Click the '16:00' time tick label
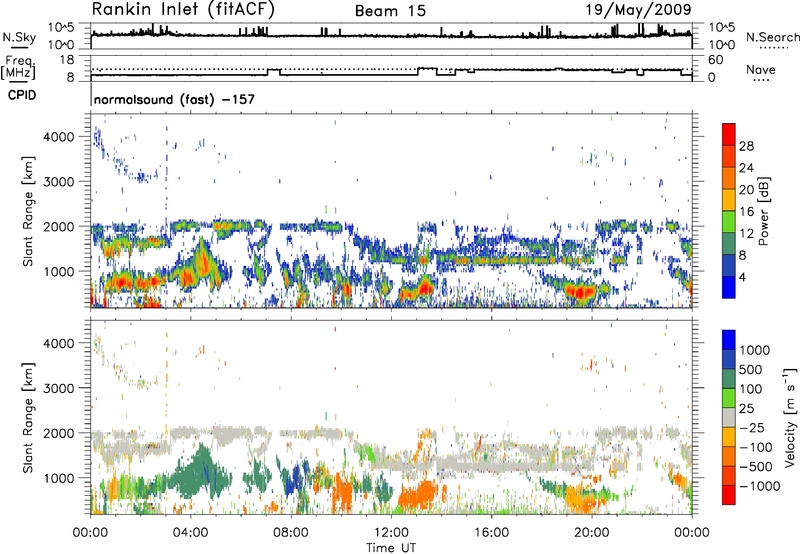 pyautogui.click(x=491, y=533)
